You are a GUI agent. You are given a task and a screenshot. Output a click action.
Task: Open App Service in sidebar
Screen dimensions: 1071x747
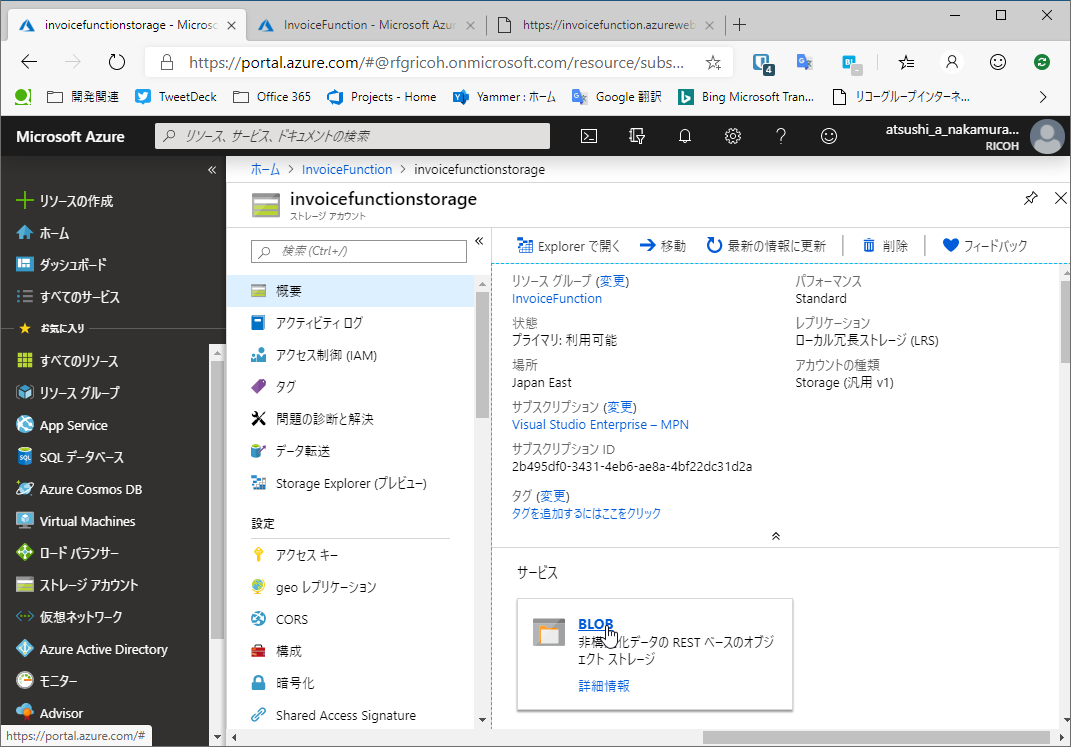(61, 425)
